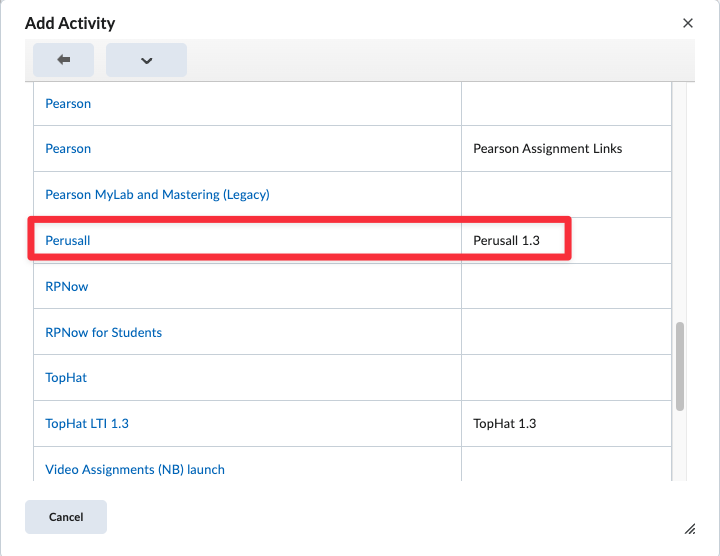
Task: Choose Pearson MyLab and Mastering (Legacy)
Action: pyautogui.click(x=157, y=194)
